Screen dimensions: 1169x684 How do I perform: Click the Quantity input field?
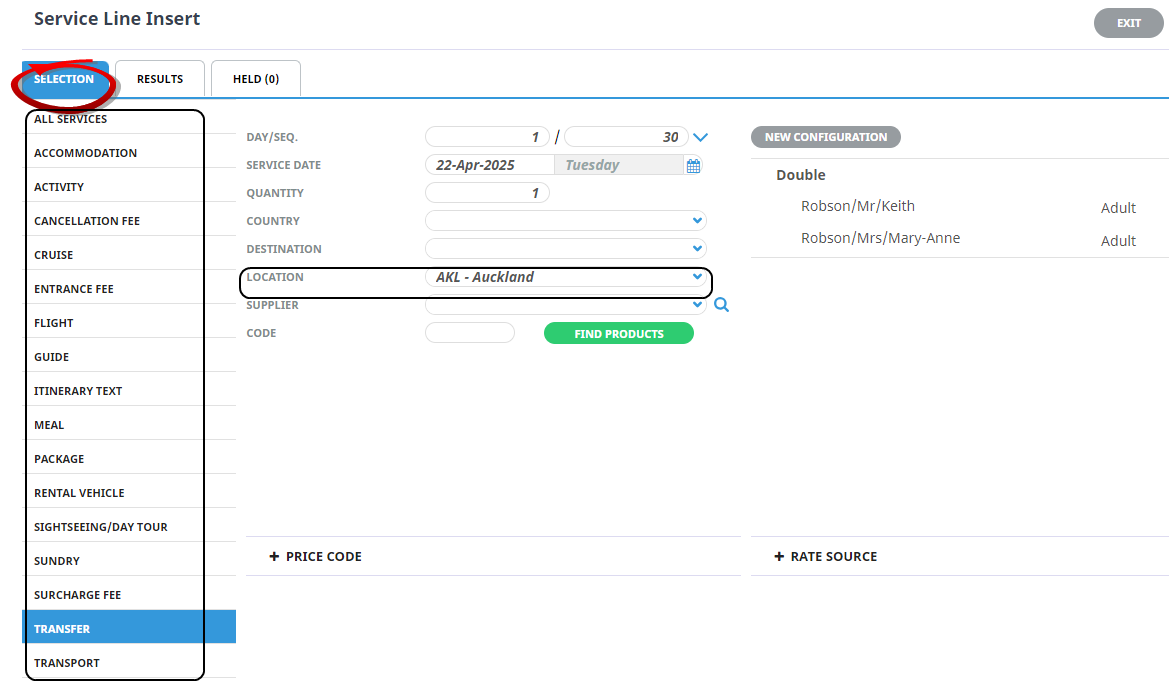click(487, 193)
